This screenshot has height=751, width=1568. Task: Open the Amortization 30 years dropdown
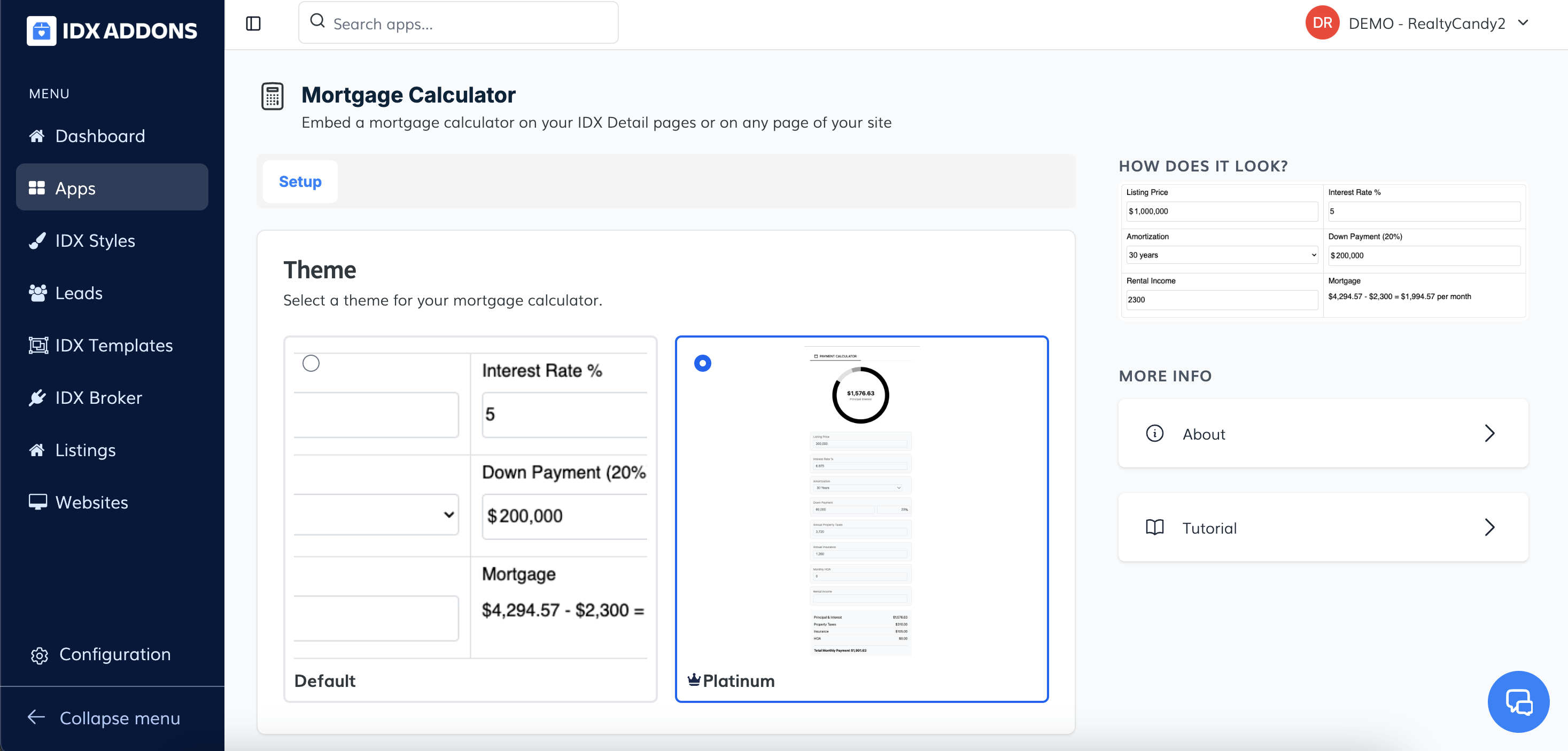click(x=1221, y=255)
